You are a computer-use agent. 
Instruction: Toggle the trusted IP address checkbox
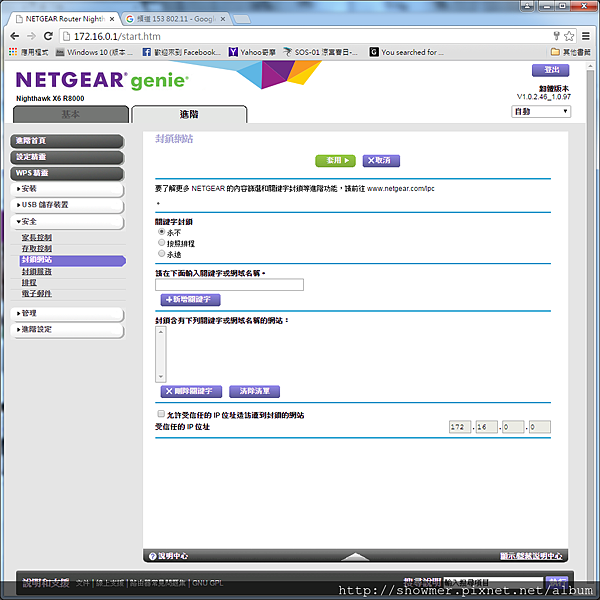pyautogui.click(x=161, y=414)
